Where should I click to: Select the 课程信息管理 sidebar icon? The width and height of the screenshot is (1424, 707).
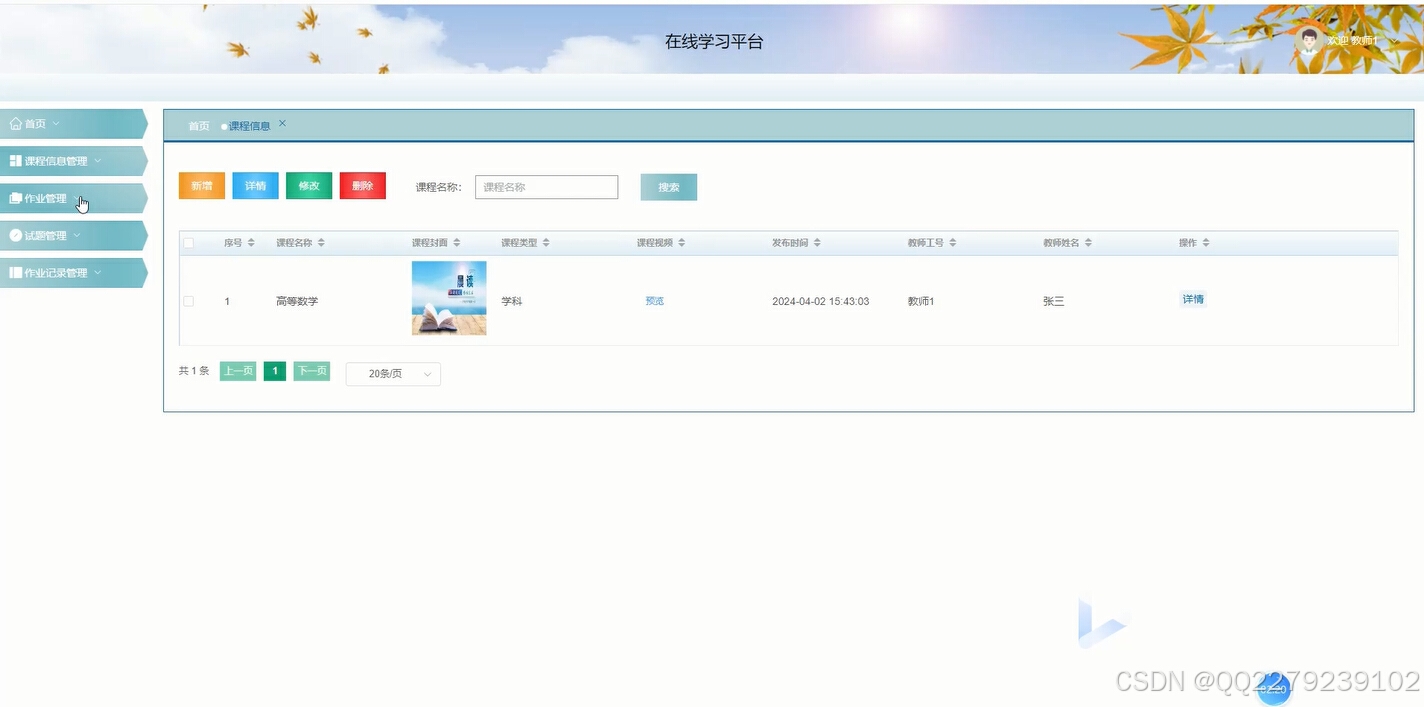tap(17, 160)
